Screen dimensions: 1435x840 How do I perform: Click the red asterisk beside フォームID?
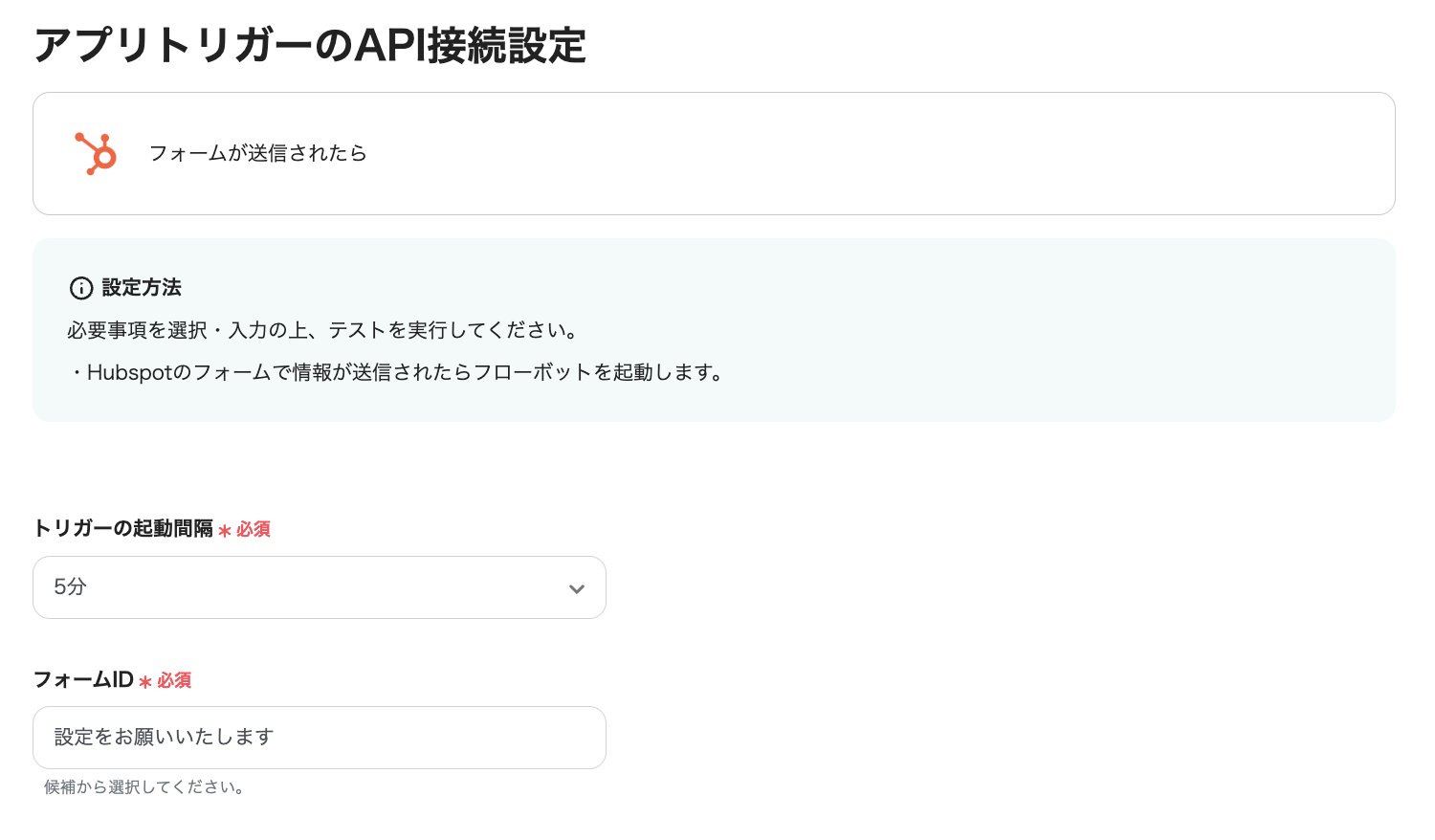point(145,681)
